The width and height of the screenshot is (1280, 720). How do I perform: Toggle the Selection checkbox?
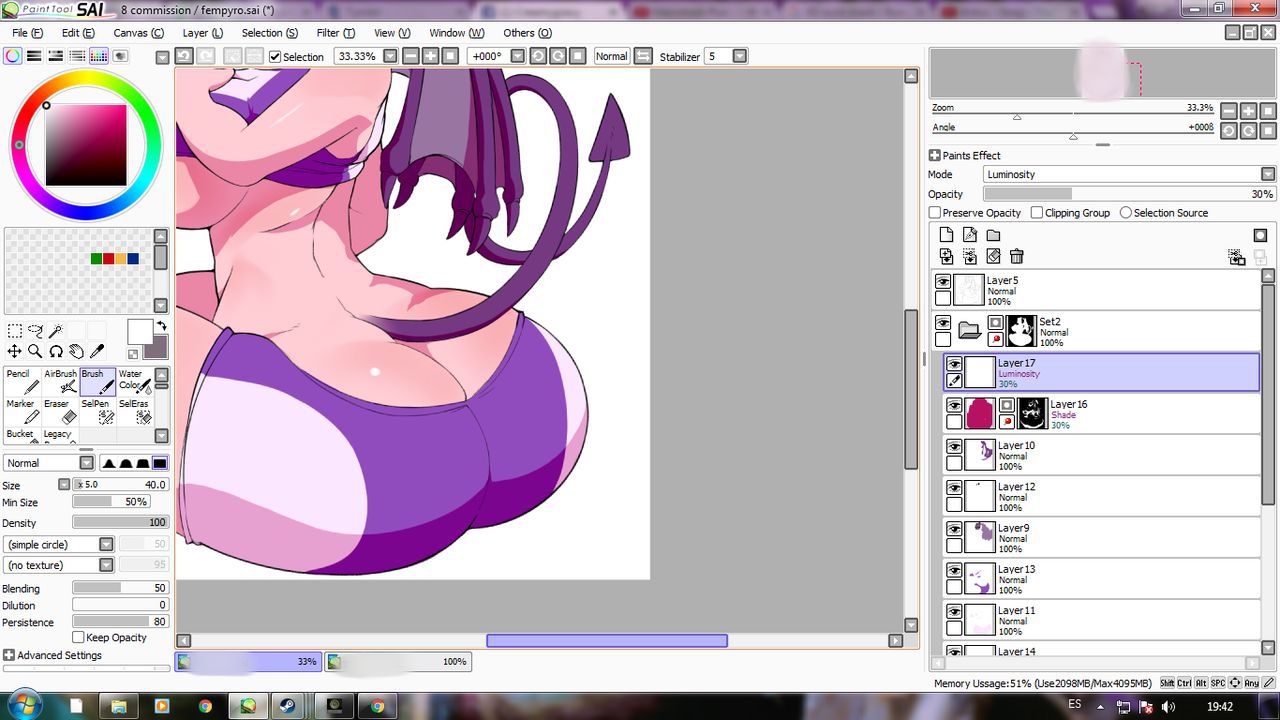pyautogui.click(x=275, y=57)
